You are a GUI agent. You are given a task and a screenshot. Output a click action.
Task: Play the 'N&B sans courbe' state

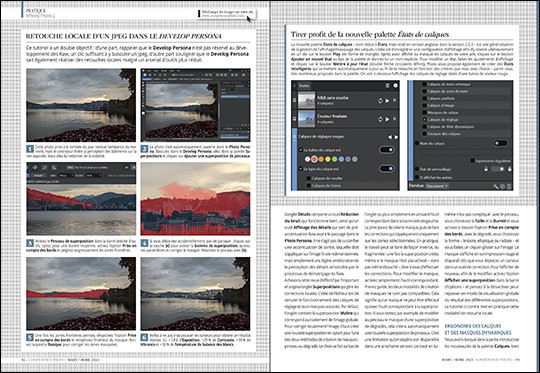tap(387, 101)
